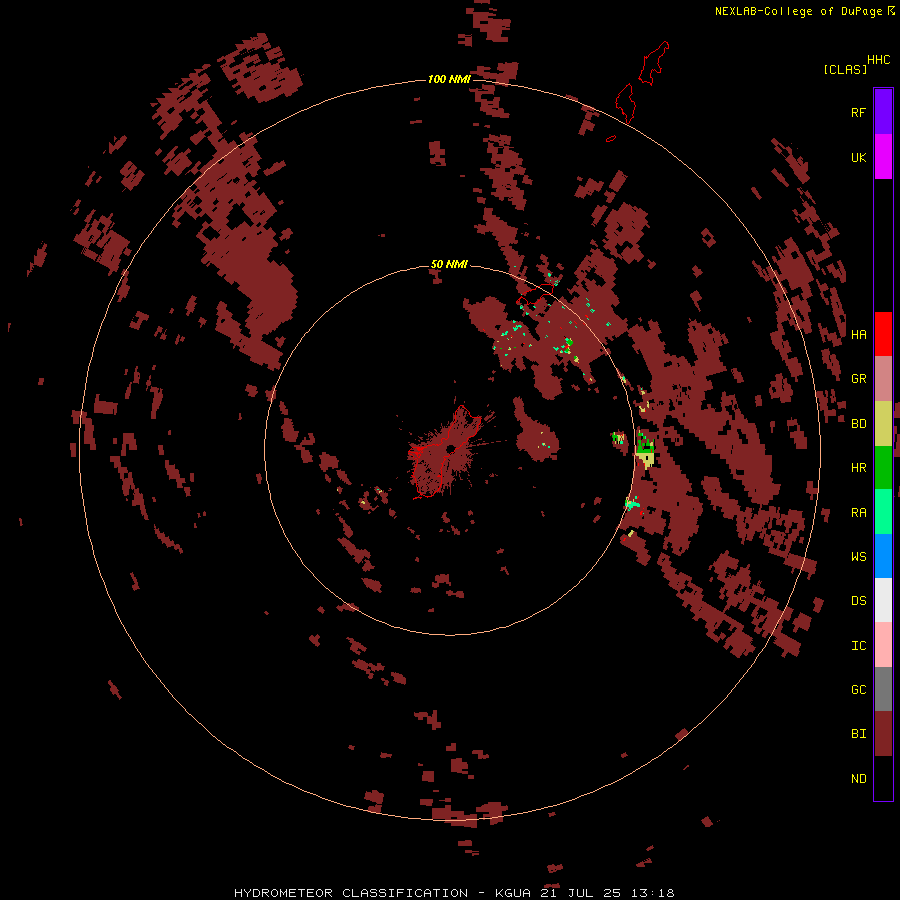The image size is (900, 900).
Task: Click the RF legend label
Action: pyautogui.click(x=858, y=112)
